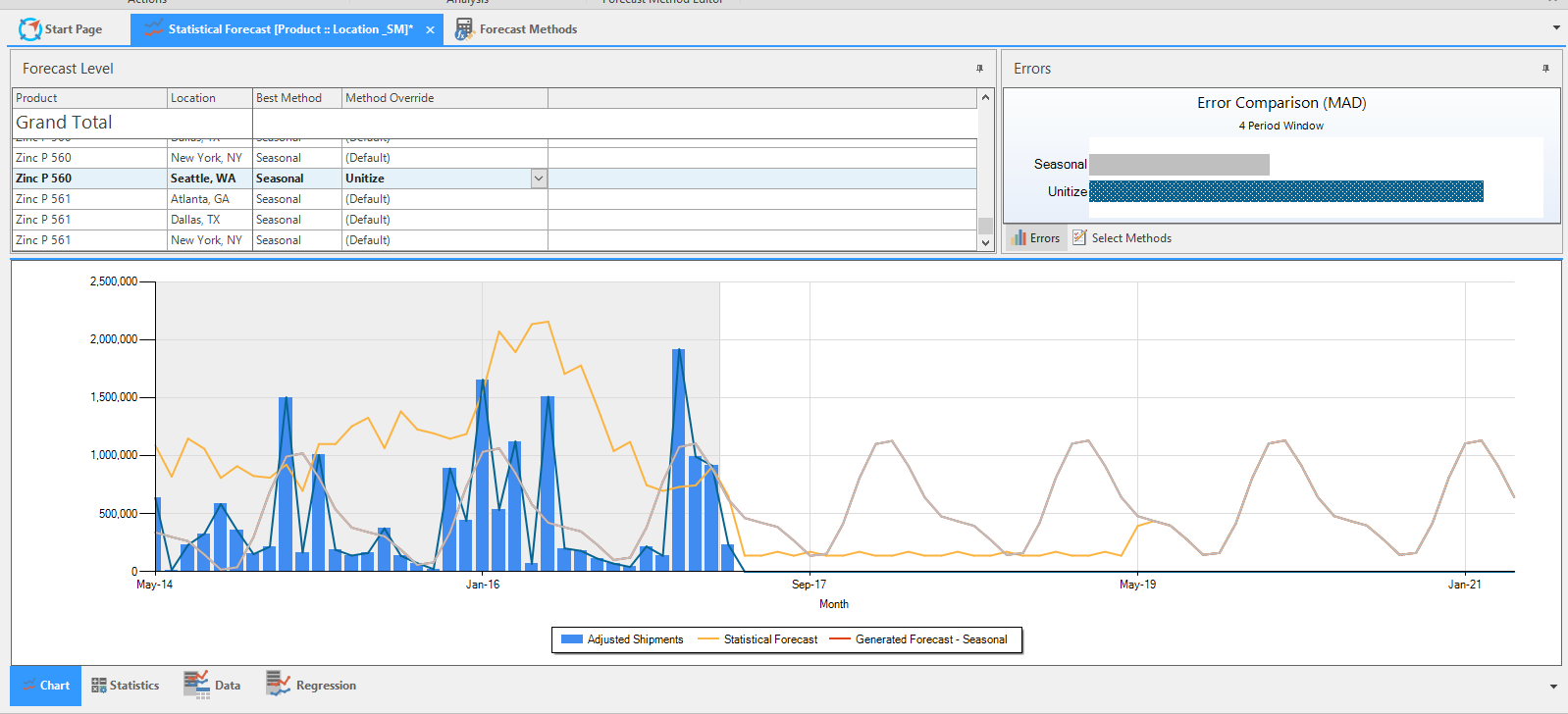
Task: Pin the Errors panel
Action: 1545,69
